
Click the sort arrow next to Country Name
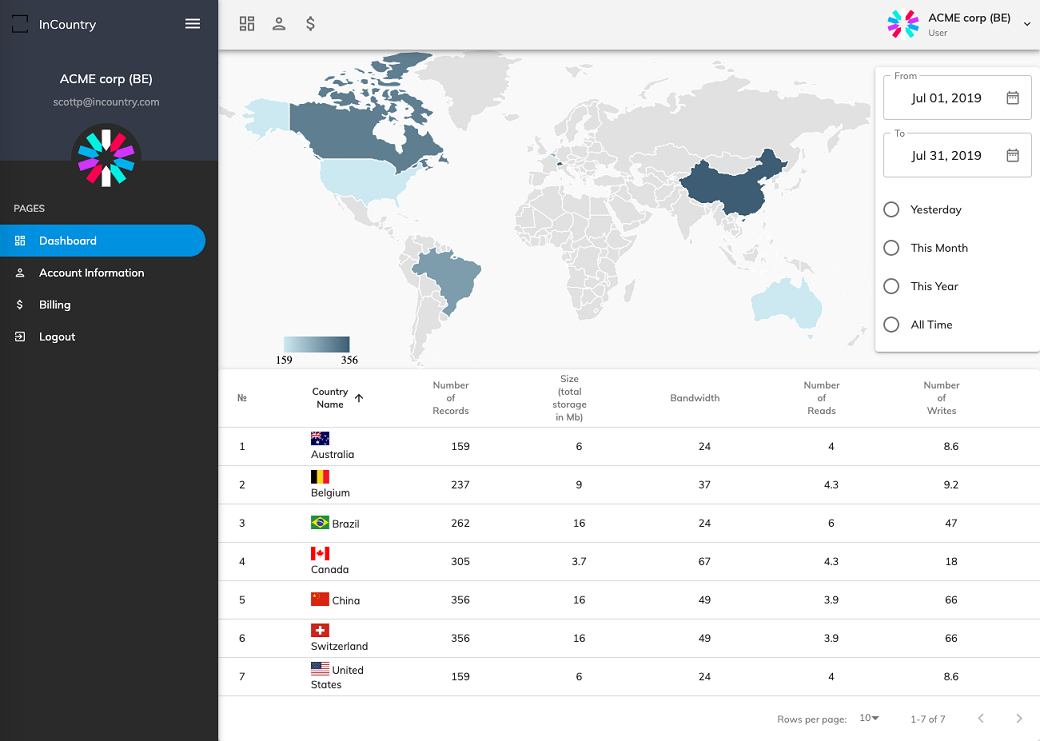coord(360,397)
